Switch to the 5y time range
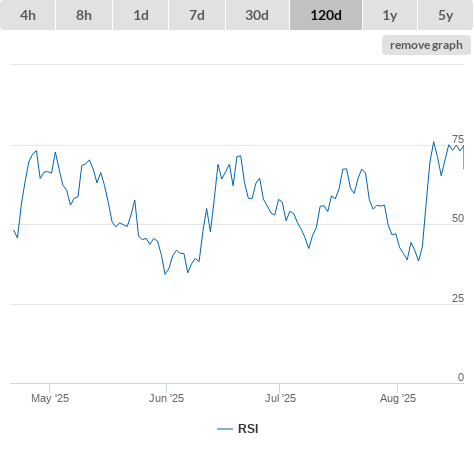The width and height of the screenshot is (474, 455). pos(446,15)
